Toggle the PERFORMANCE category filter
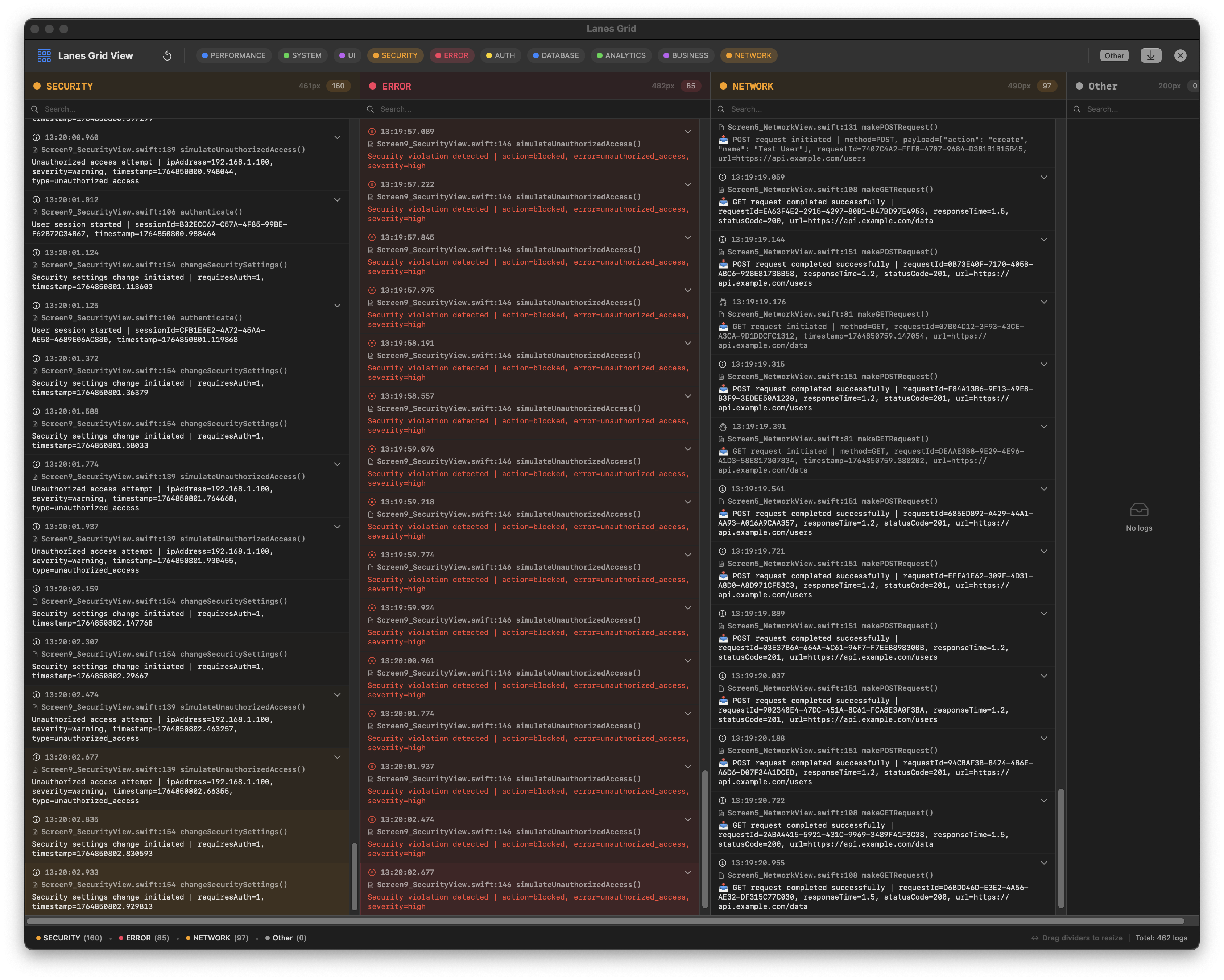The image size is (1224, 980). point(234,55)
